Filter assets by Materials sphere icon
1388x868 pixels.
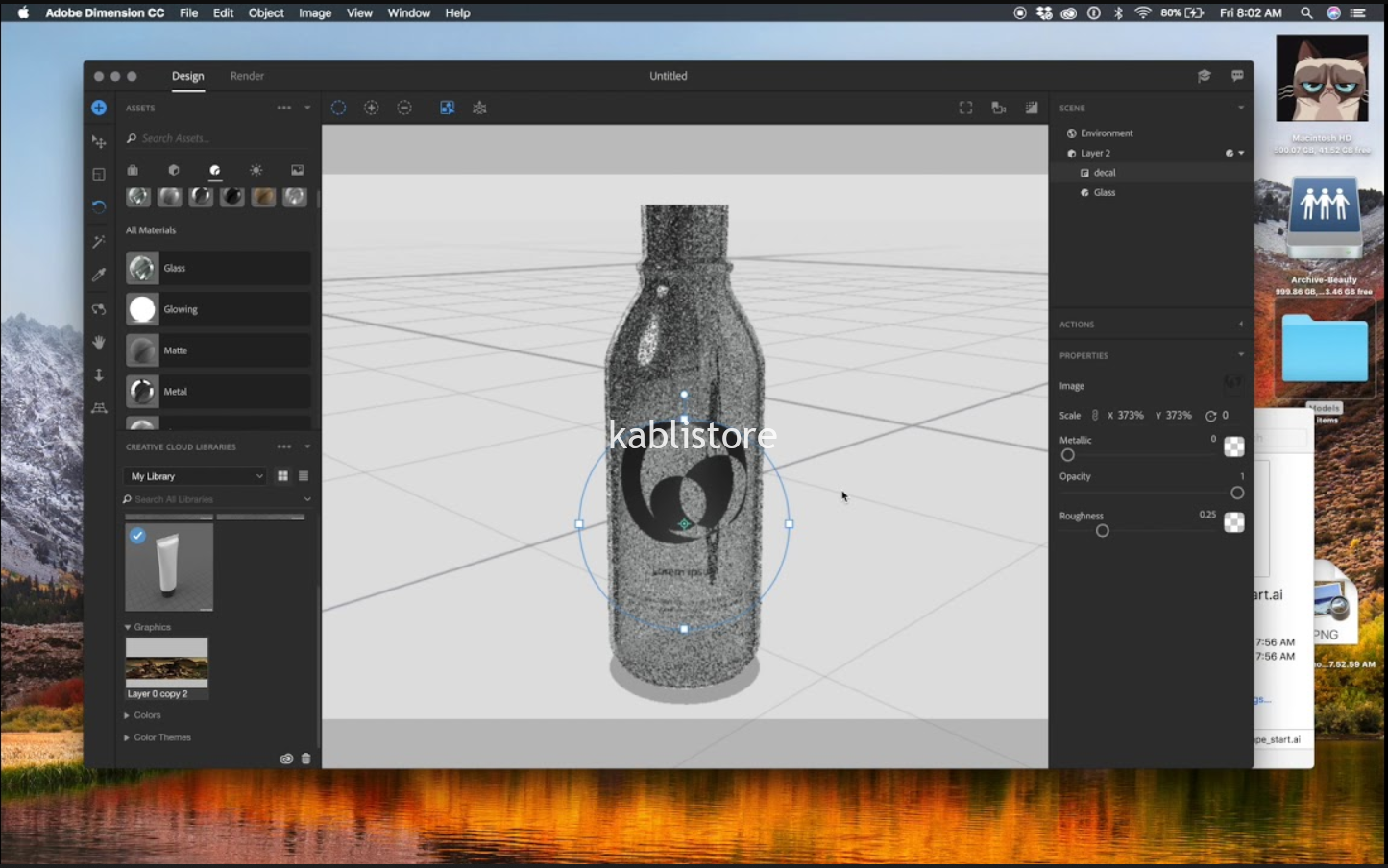[x=215, y=170]
